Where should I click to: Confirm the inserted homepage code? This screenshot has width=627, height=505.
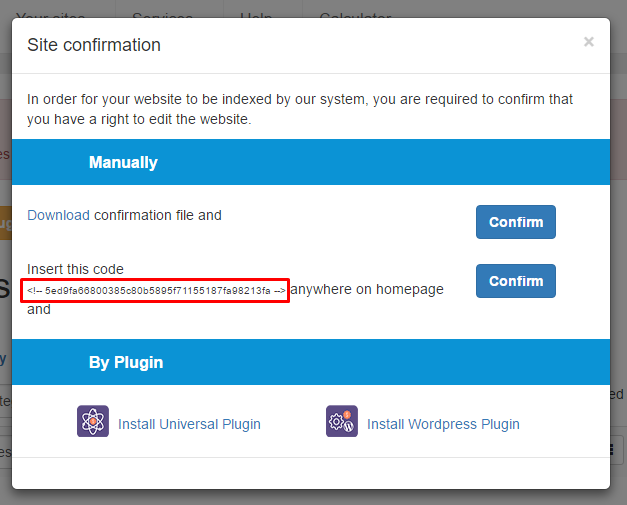pos(516,281)
